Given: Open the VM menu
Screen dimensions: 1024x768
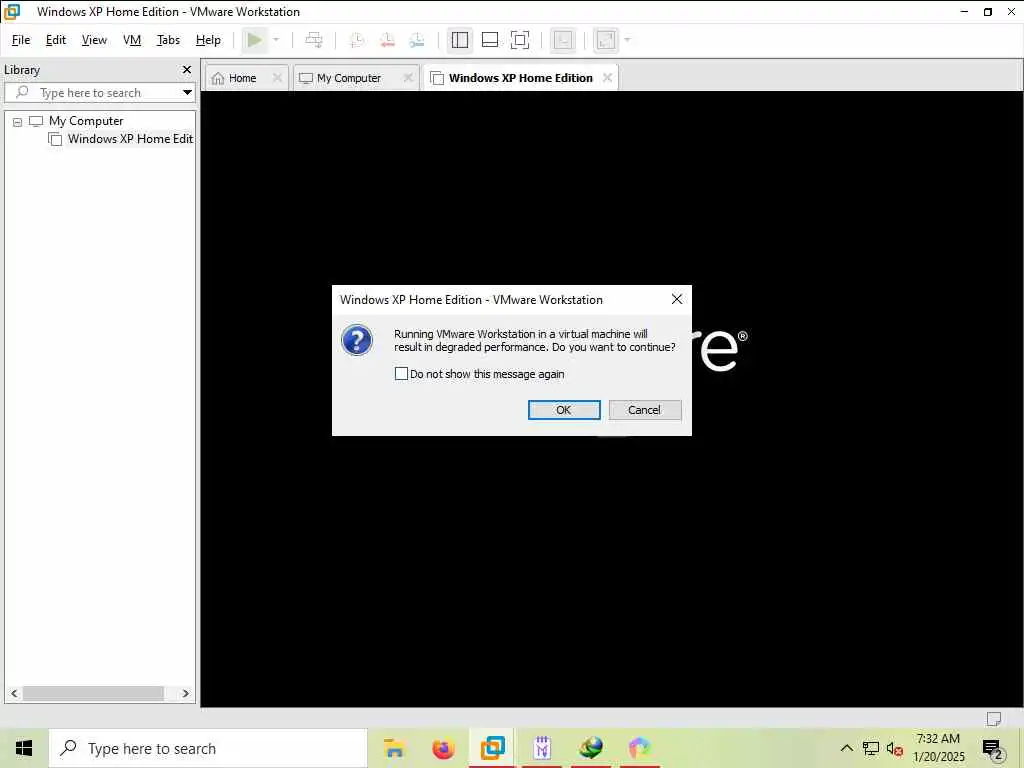Looking at the screenshot, I should pyautogui.click(x=132, y=40).
